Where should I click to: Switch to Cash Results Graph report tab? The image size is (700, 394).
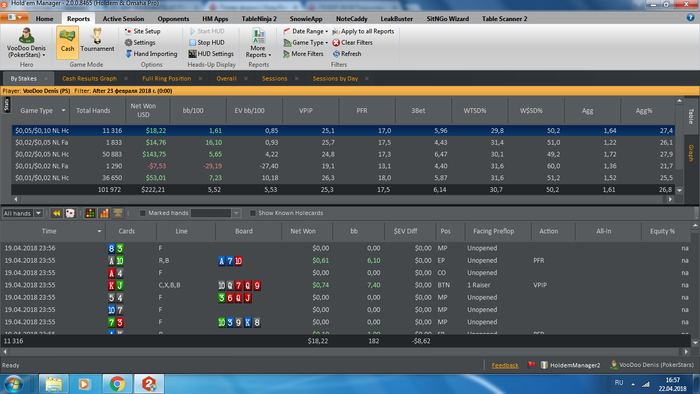pos(89,79)
